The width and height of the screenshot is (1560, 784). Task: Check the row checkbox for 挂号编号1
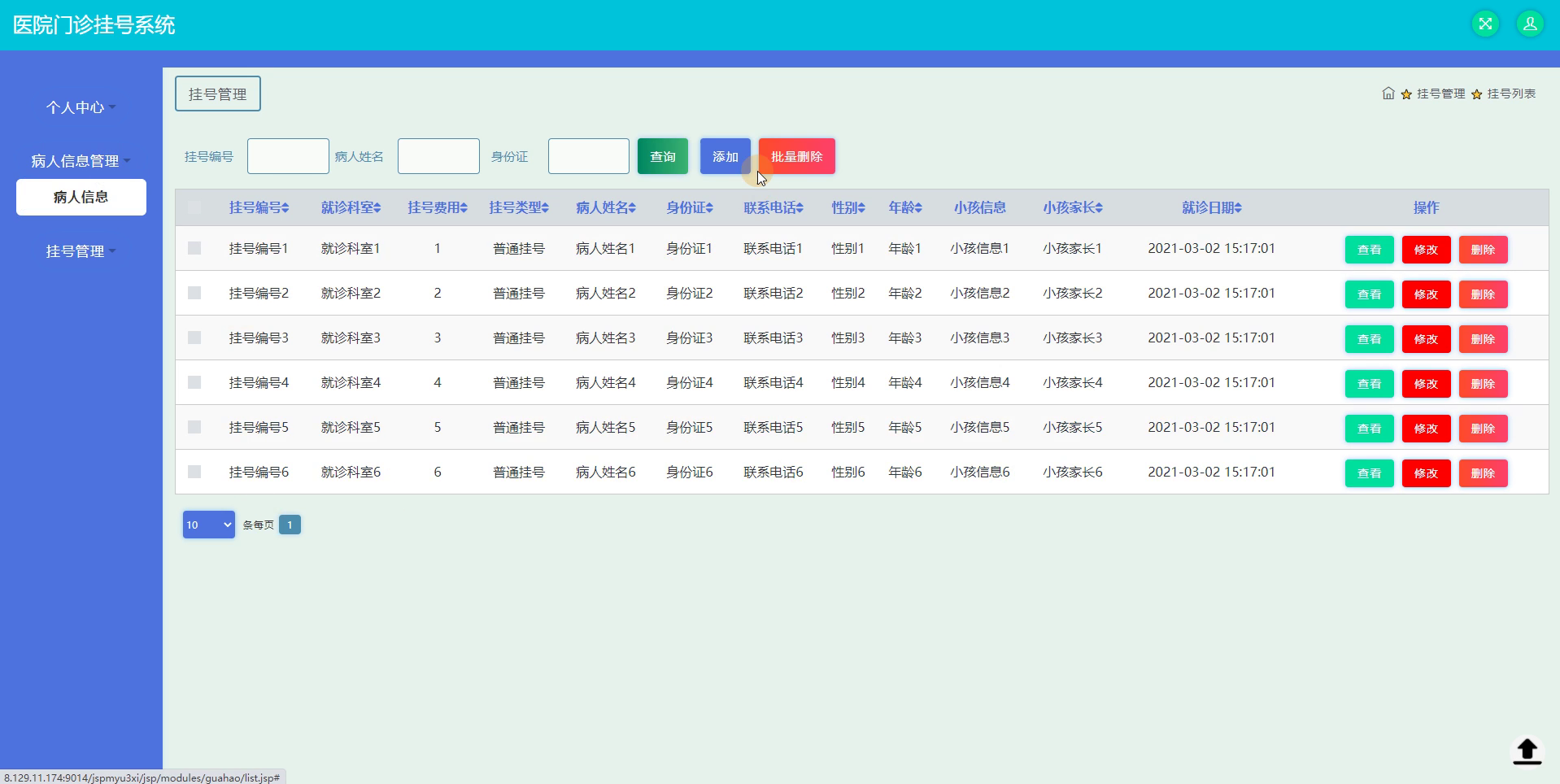pos(194,248)
